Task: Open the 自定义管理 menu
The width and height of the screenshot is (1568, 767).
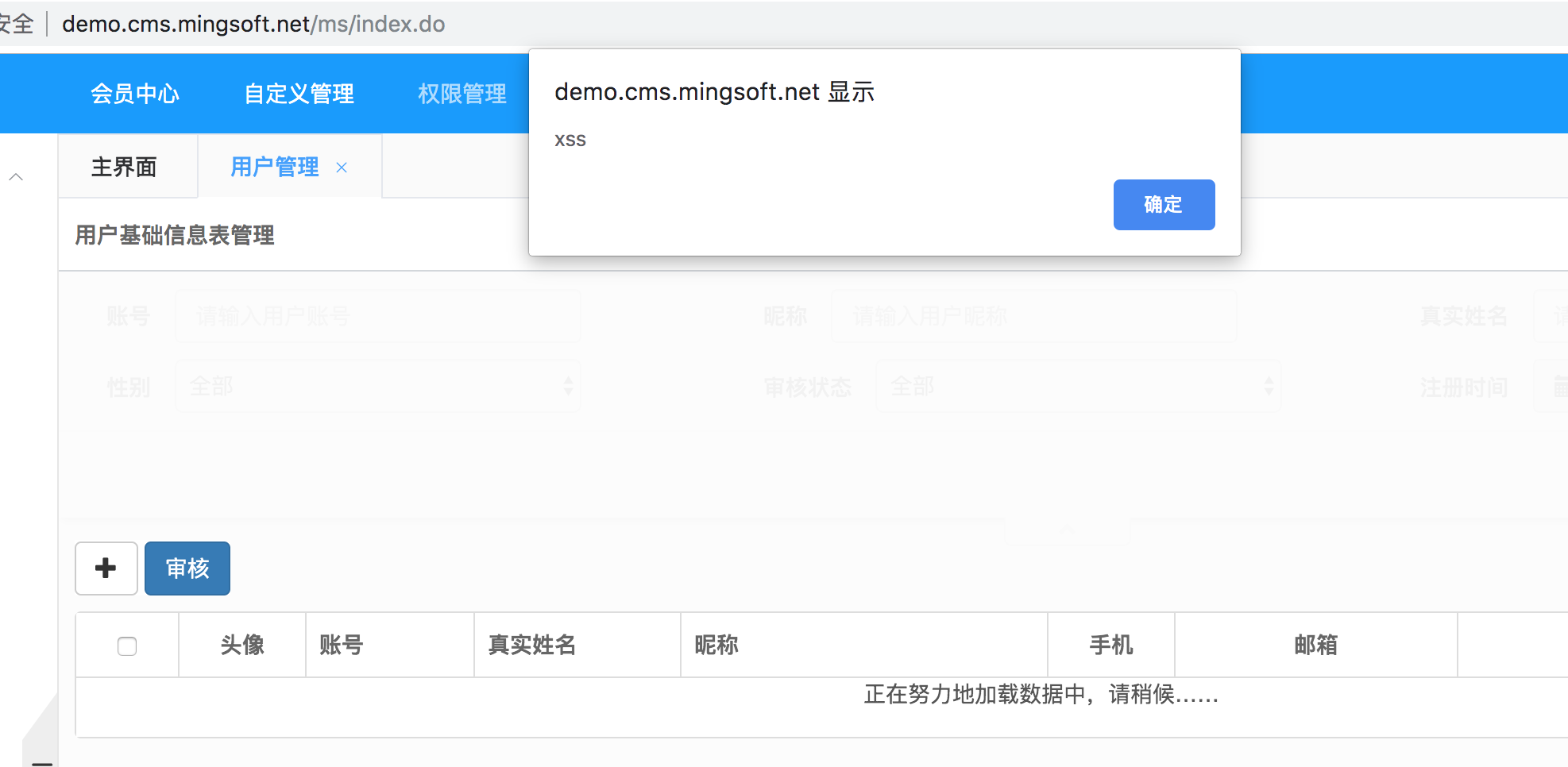Action: tap(299, 93)
